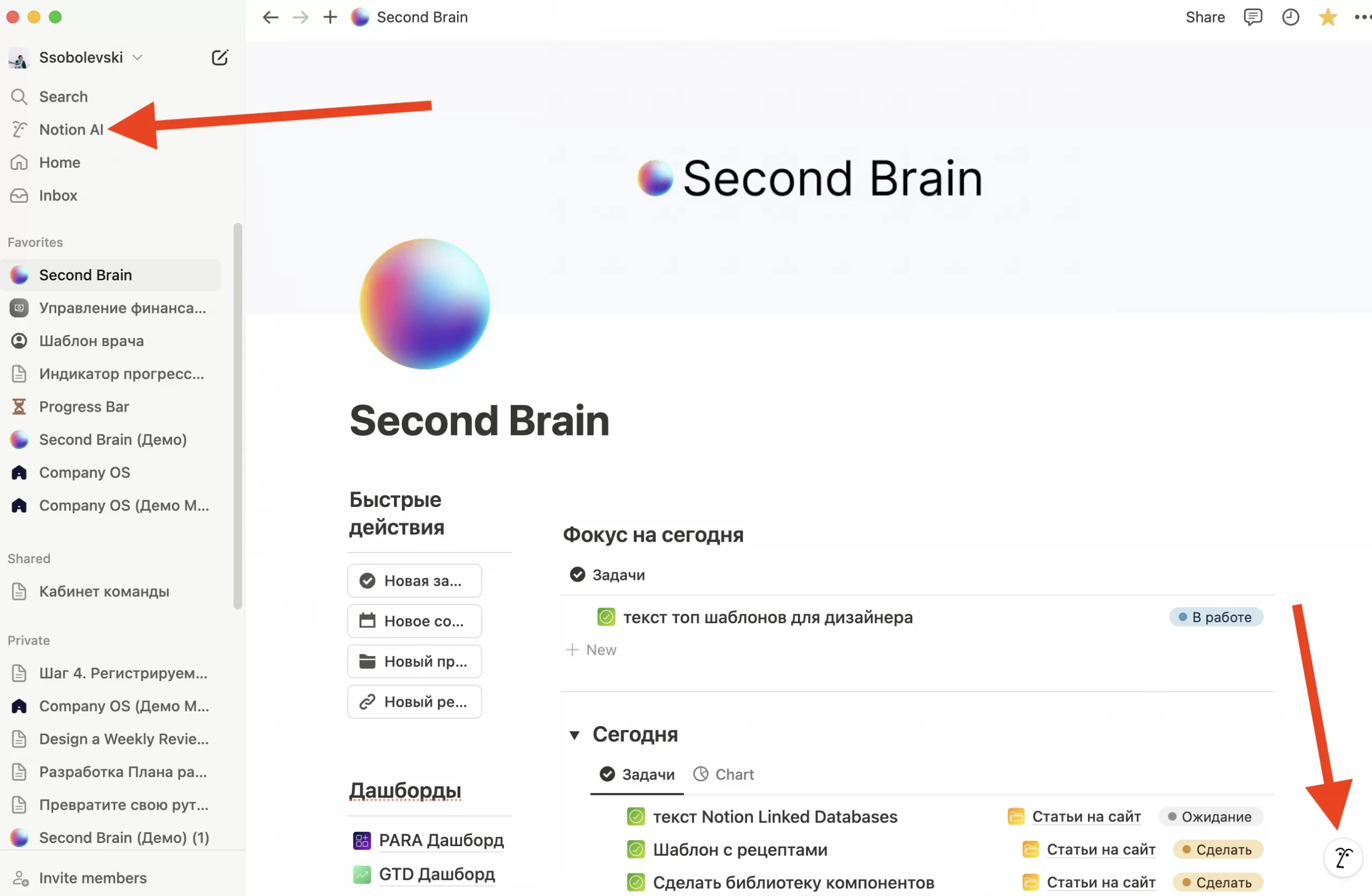Click history/updates clock icon

(x=1291, y=17)
